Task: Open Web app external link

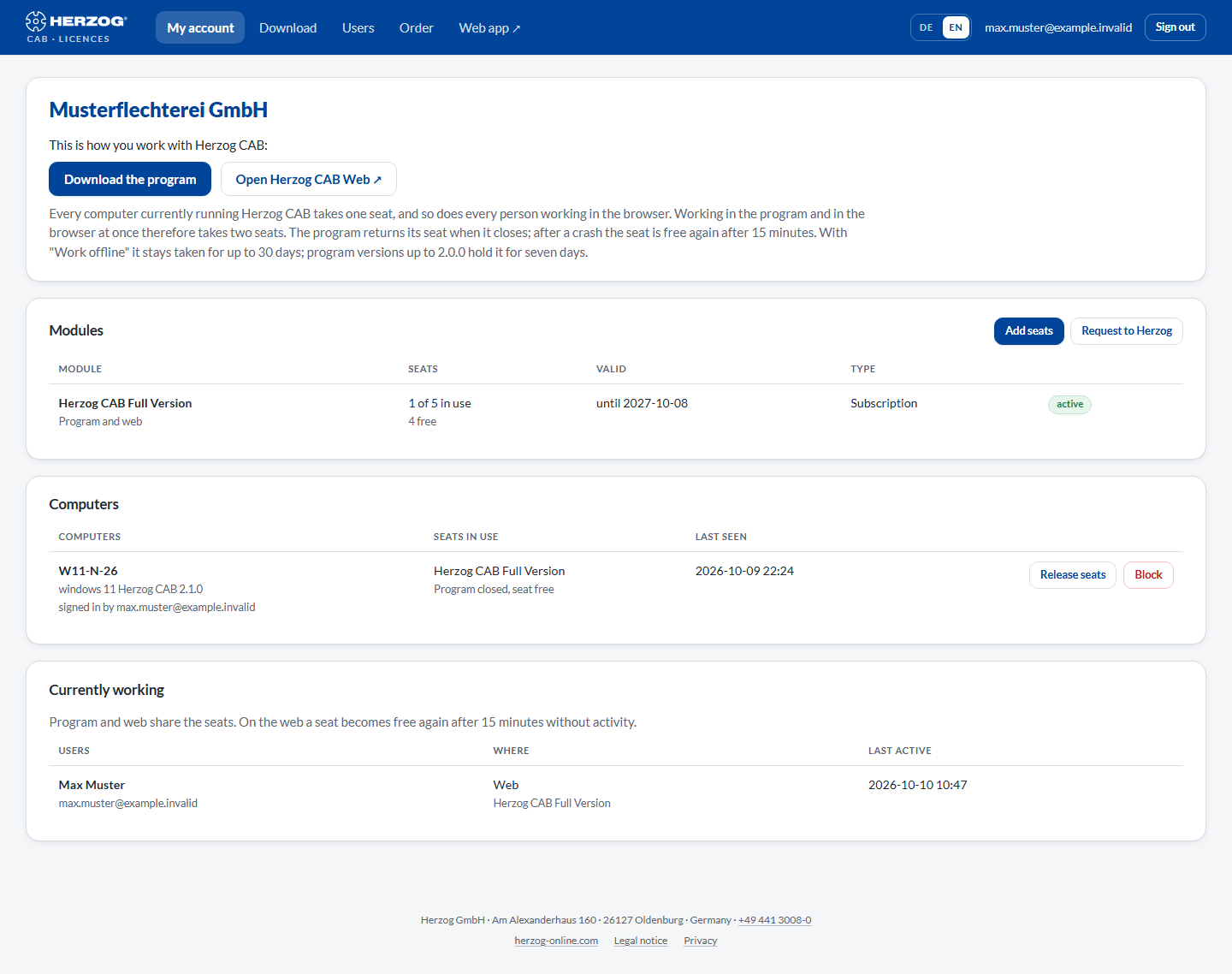Action: (x=489, y=27)
